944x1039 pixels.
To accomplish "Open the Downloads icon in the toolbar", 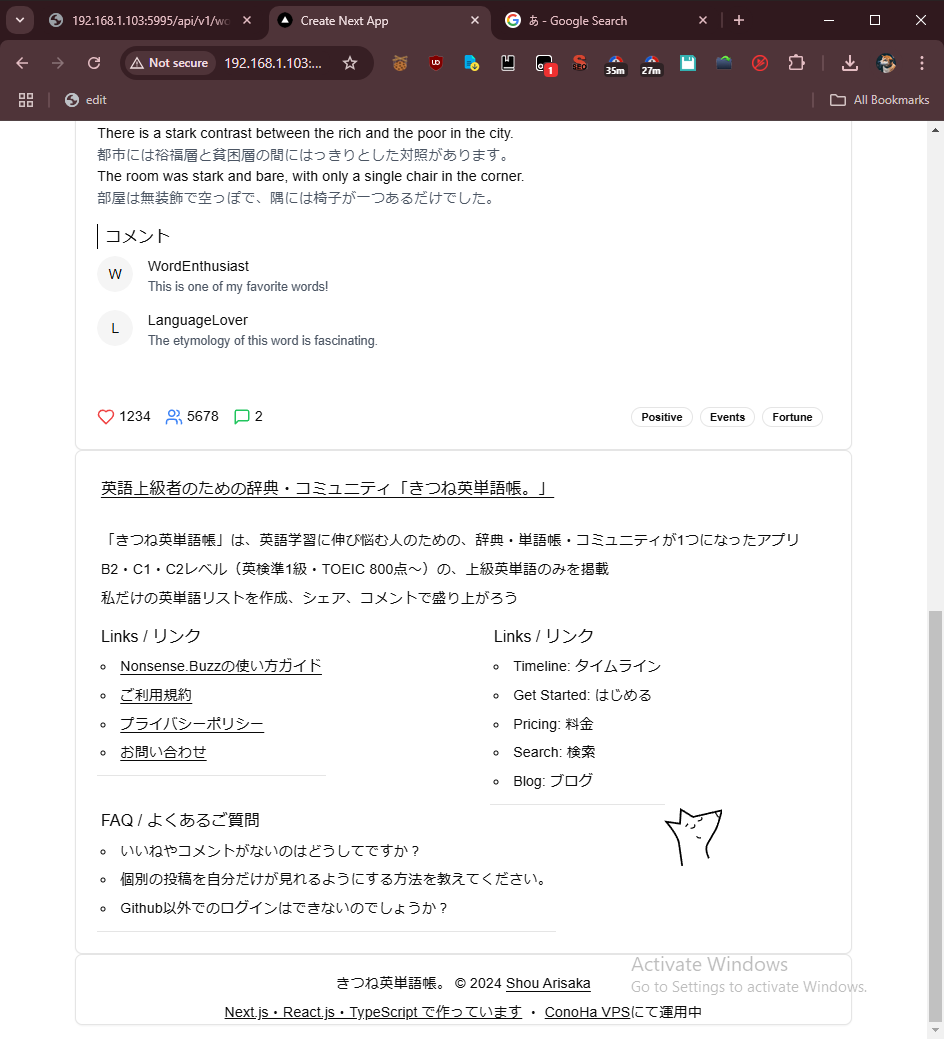I will [849, 63].
